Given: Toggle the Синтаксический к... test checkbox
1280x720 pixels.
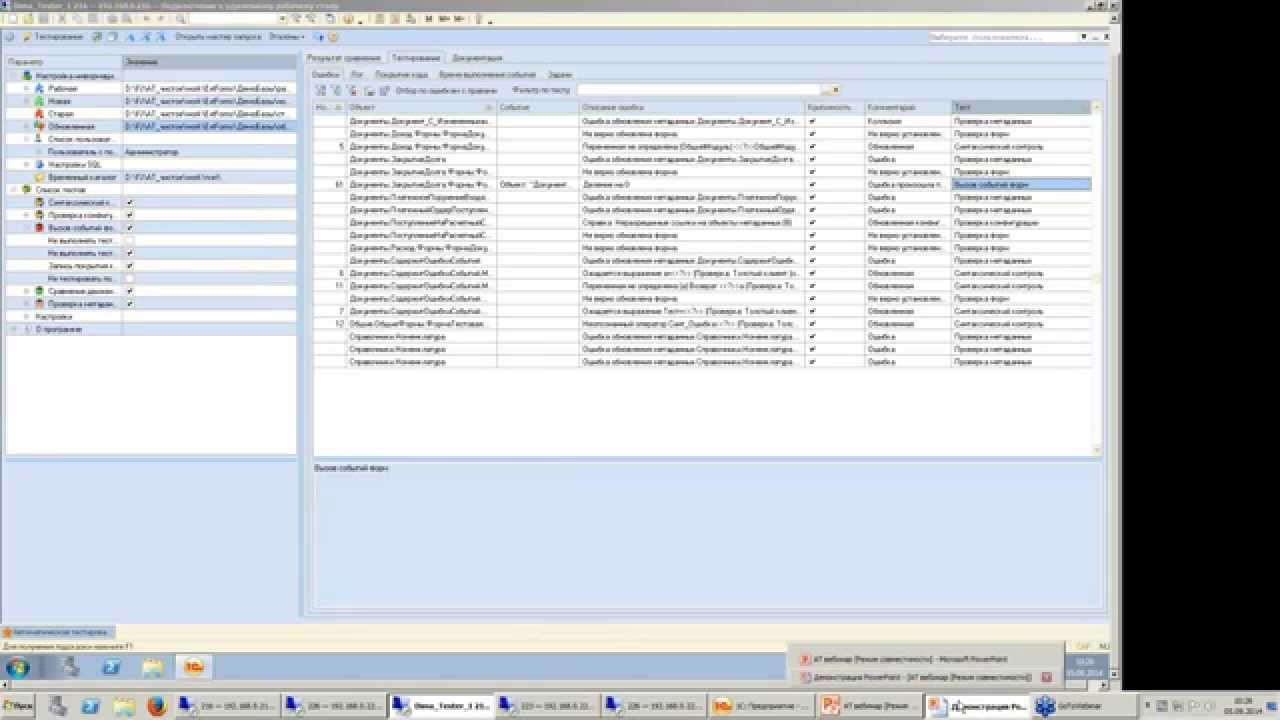Looking at the screenshot, I should 130,202.
